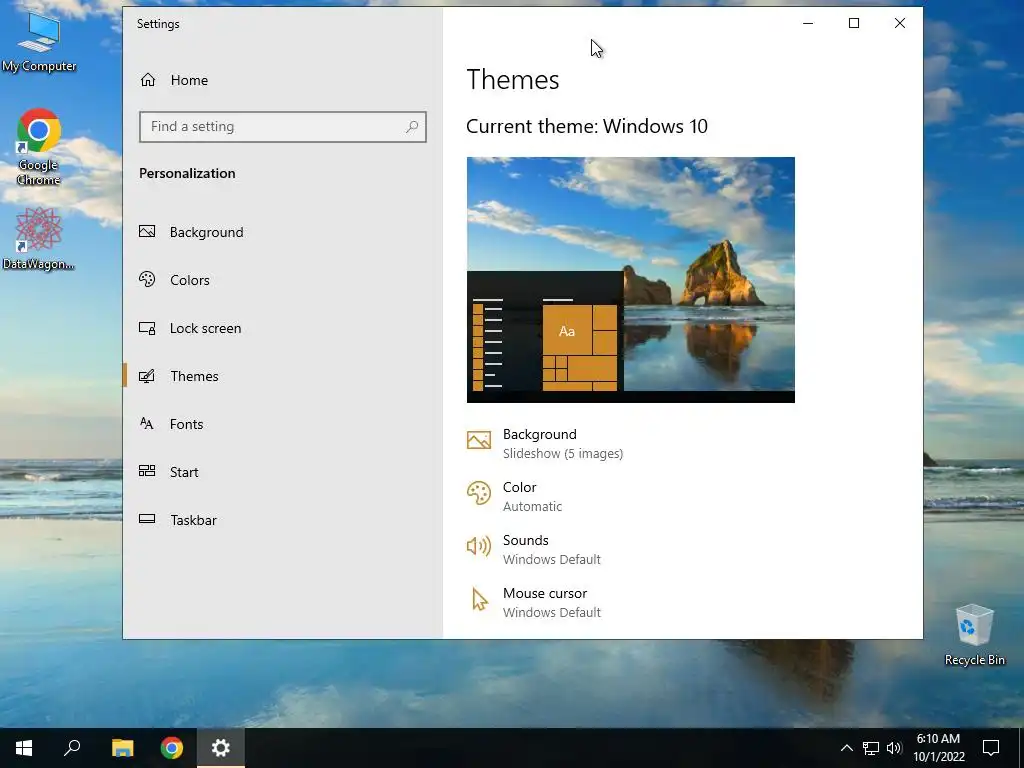1024x768 pixels.
Task: Click the search magnifier in Find a setting
Action: [412, 127]
